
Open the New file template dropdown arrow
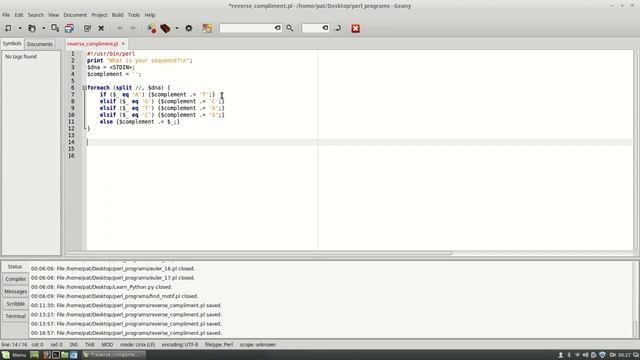click(20, 28)
